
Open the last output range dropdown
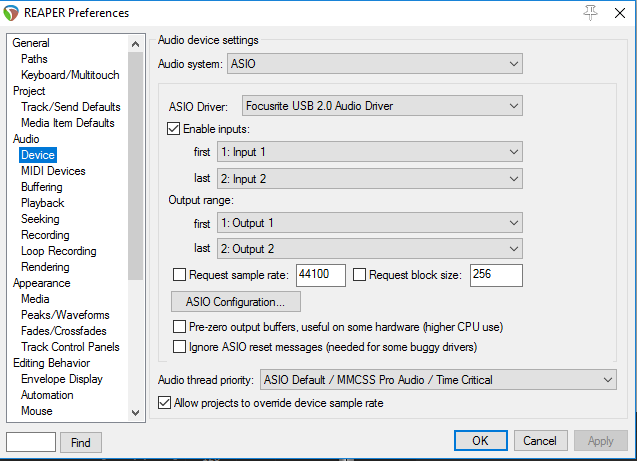coord(370,249)
